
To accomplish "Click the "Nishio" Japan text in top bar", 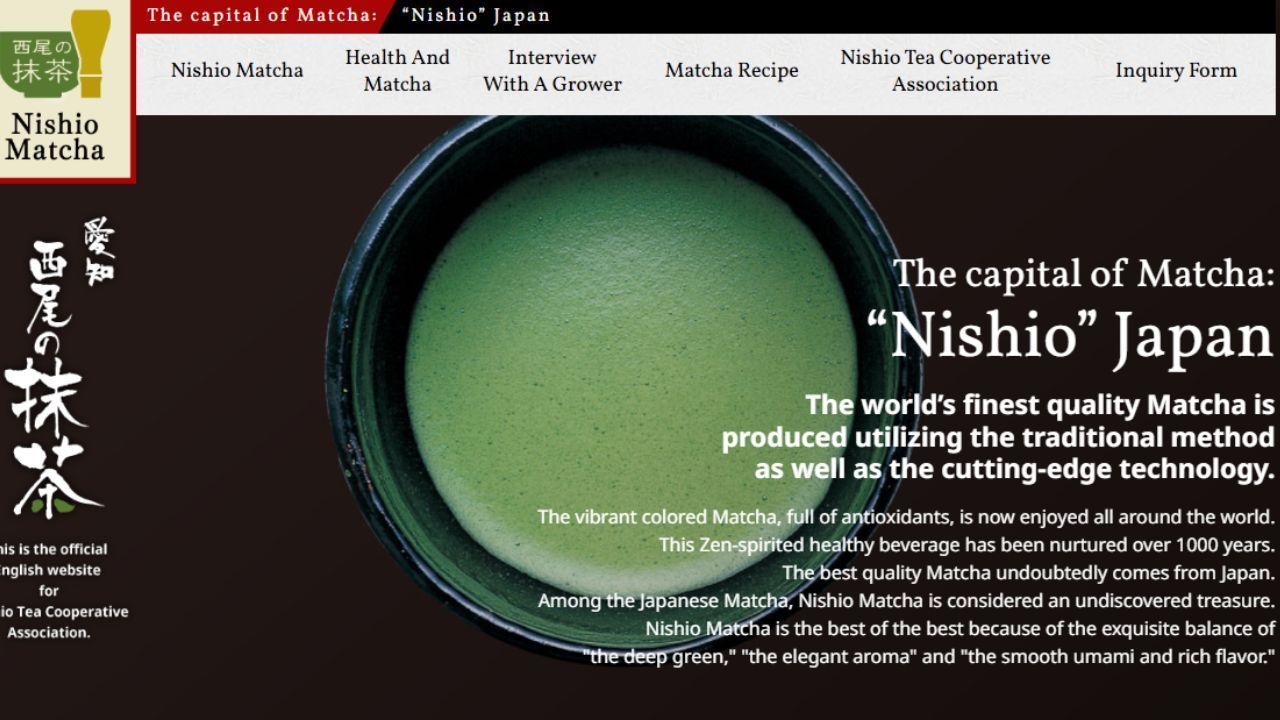I will pyautogui.click(x=476, y=15).
